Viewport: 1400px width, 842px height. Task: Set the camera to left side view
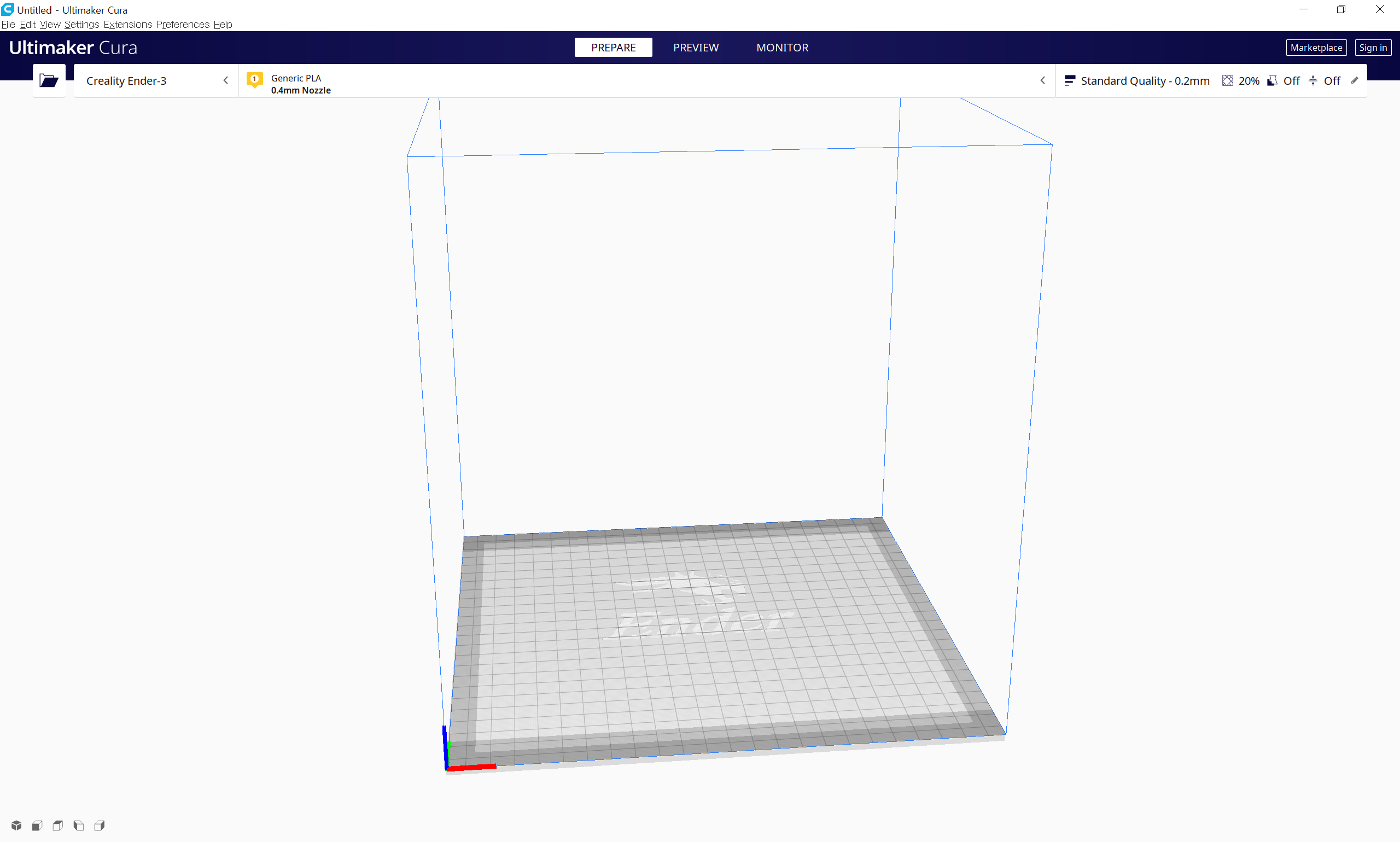click(x=79, y=825)
